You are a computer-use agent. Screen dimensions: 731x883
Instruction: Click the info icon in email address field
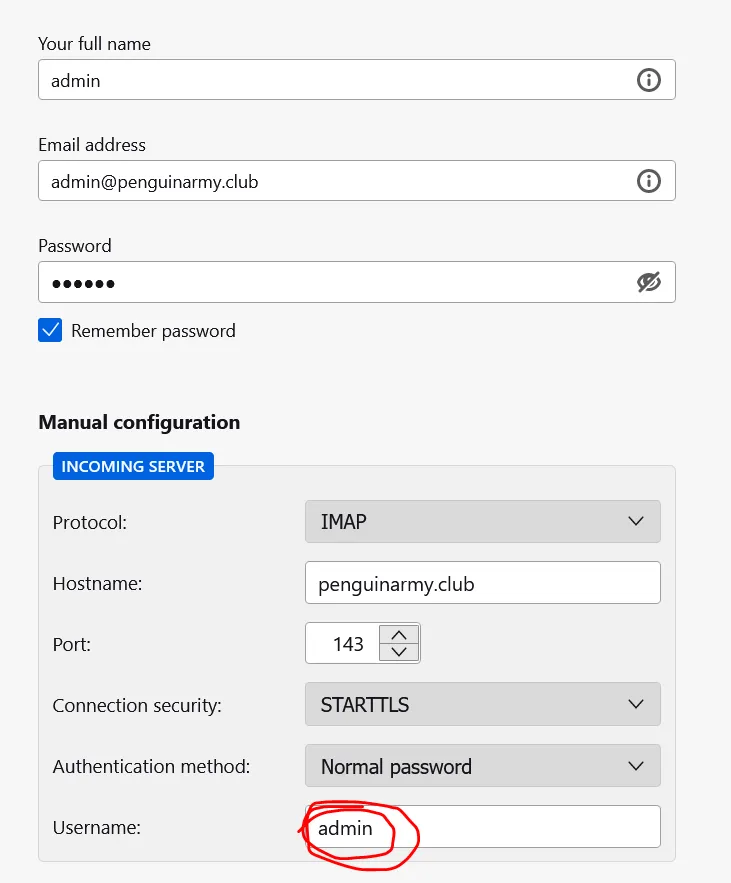[649, 181]
